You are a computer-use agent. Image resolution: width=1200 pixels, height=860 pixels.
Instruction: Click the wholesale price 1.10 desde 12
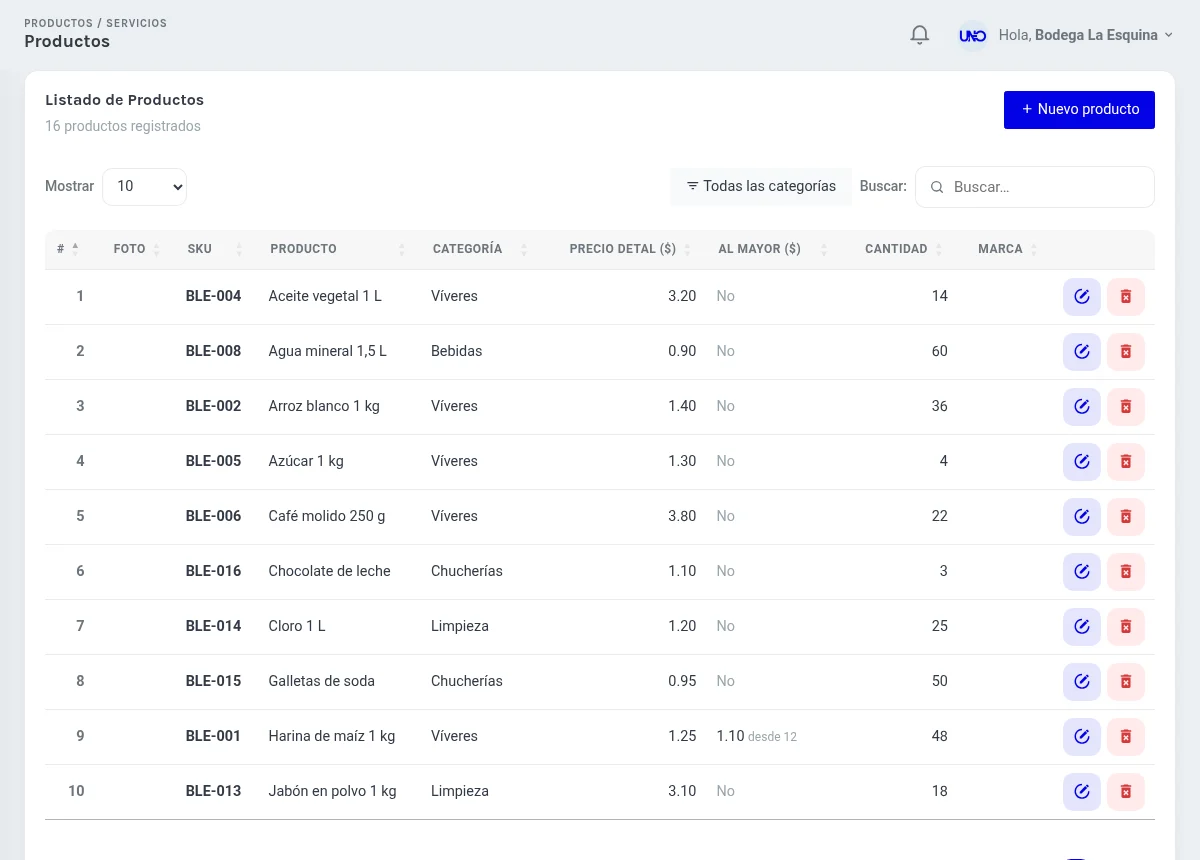(757, 736)
